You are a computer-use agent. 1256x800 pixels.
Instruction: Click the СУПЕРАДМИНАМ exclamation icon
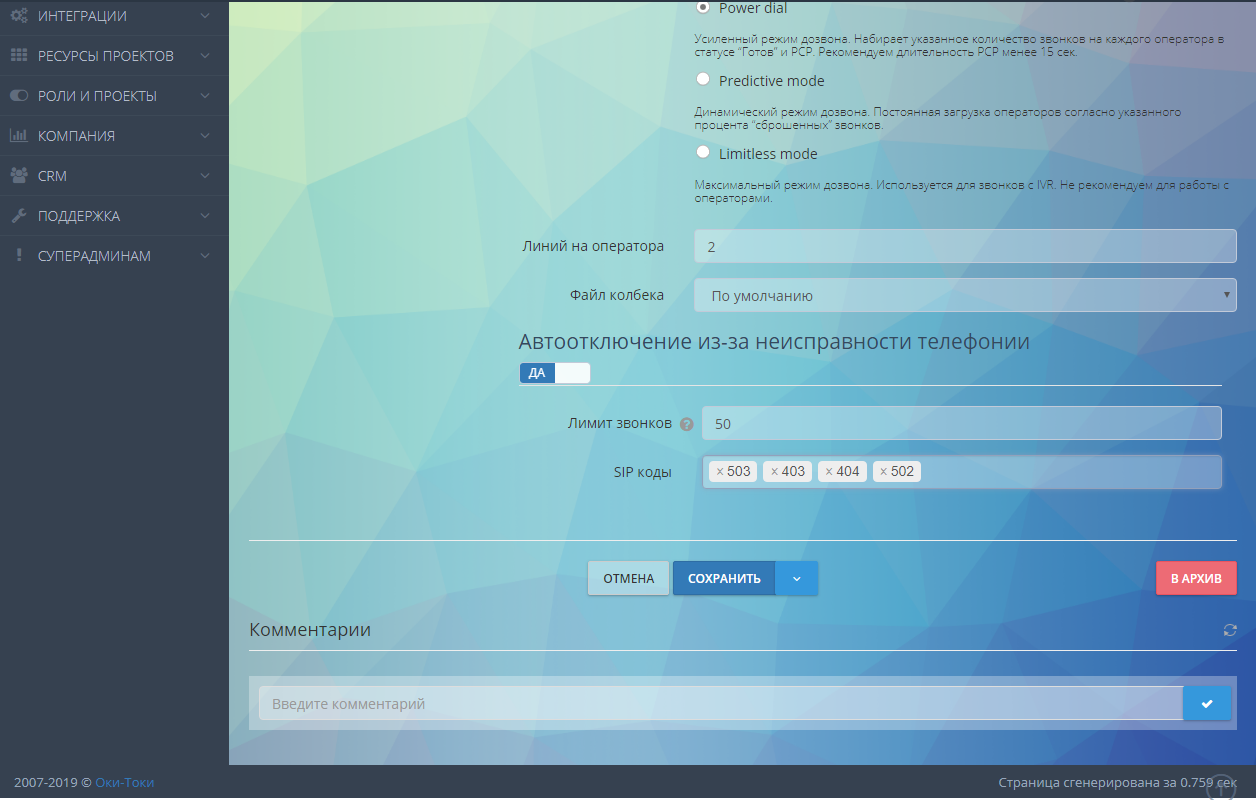pos(17,255)
